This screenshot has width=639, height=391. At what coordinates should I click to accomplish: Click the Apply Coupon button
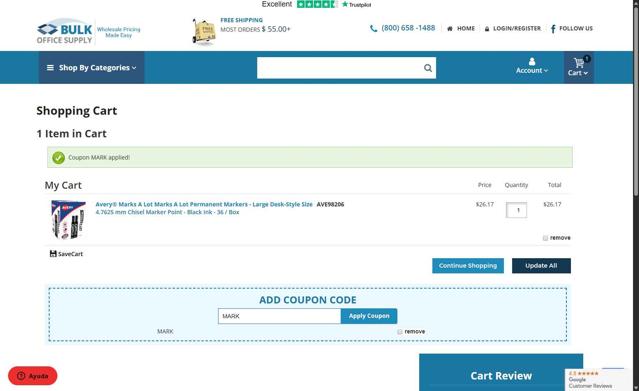(369, 316)
